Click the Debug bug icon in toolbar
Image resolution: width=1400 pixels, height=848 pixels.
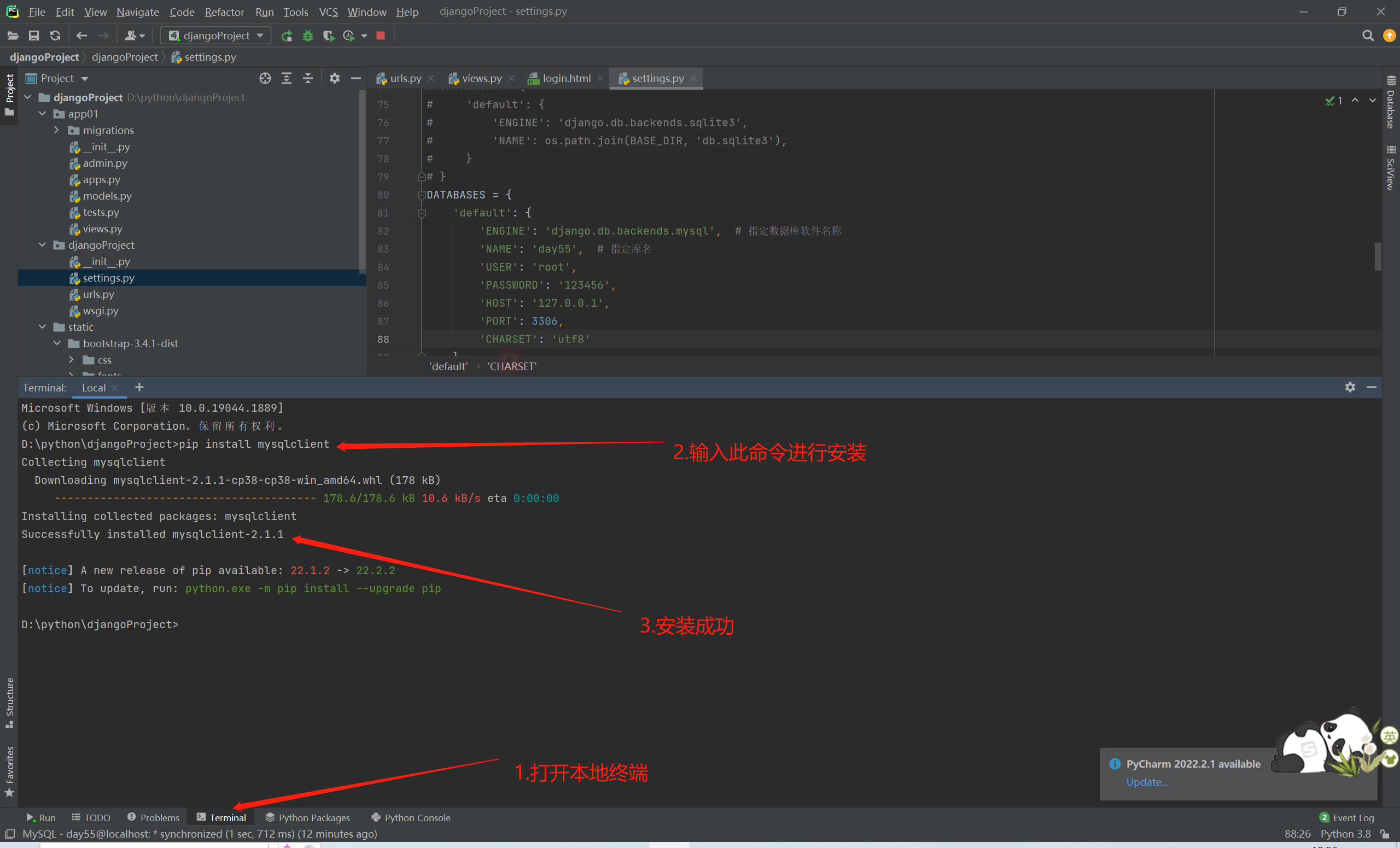(307, 36)
